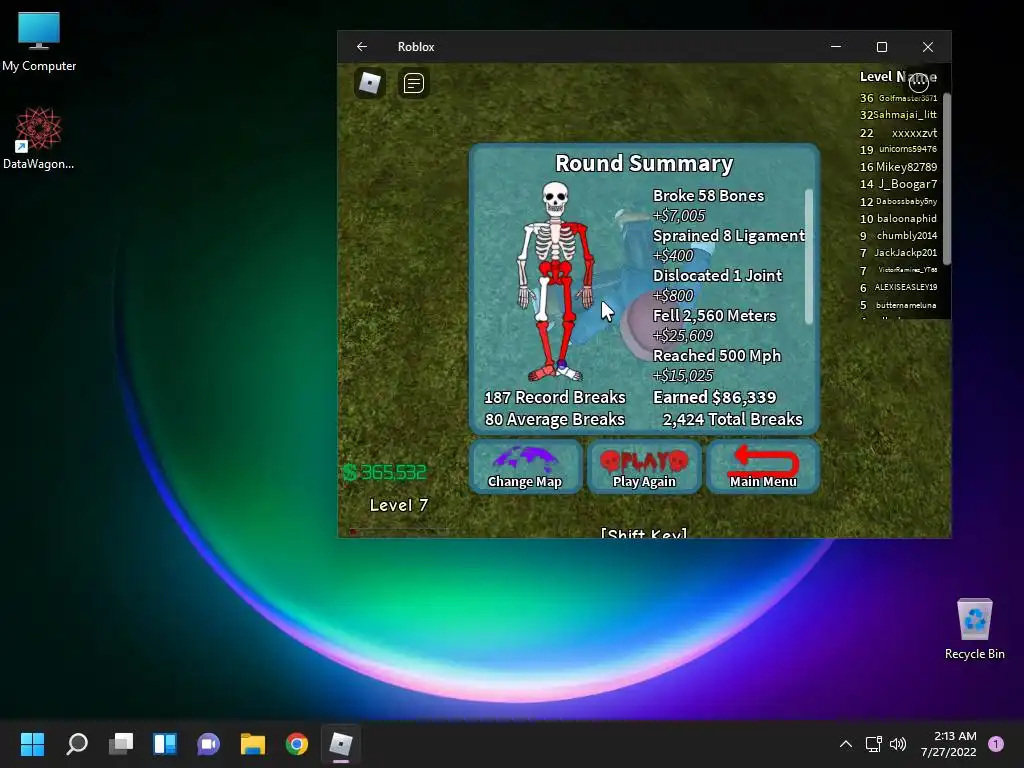Click '2,424 Total Breaks' stat
The width and height of the screenshot is (1024, 768).
coord(732,419)
